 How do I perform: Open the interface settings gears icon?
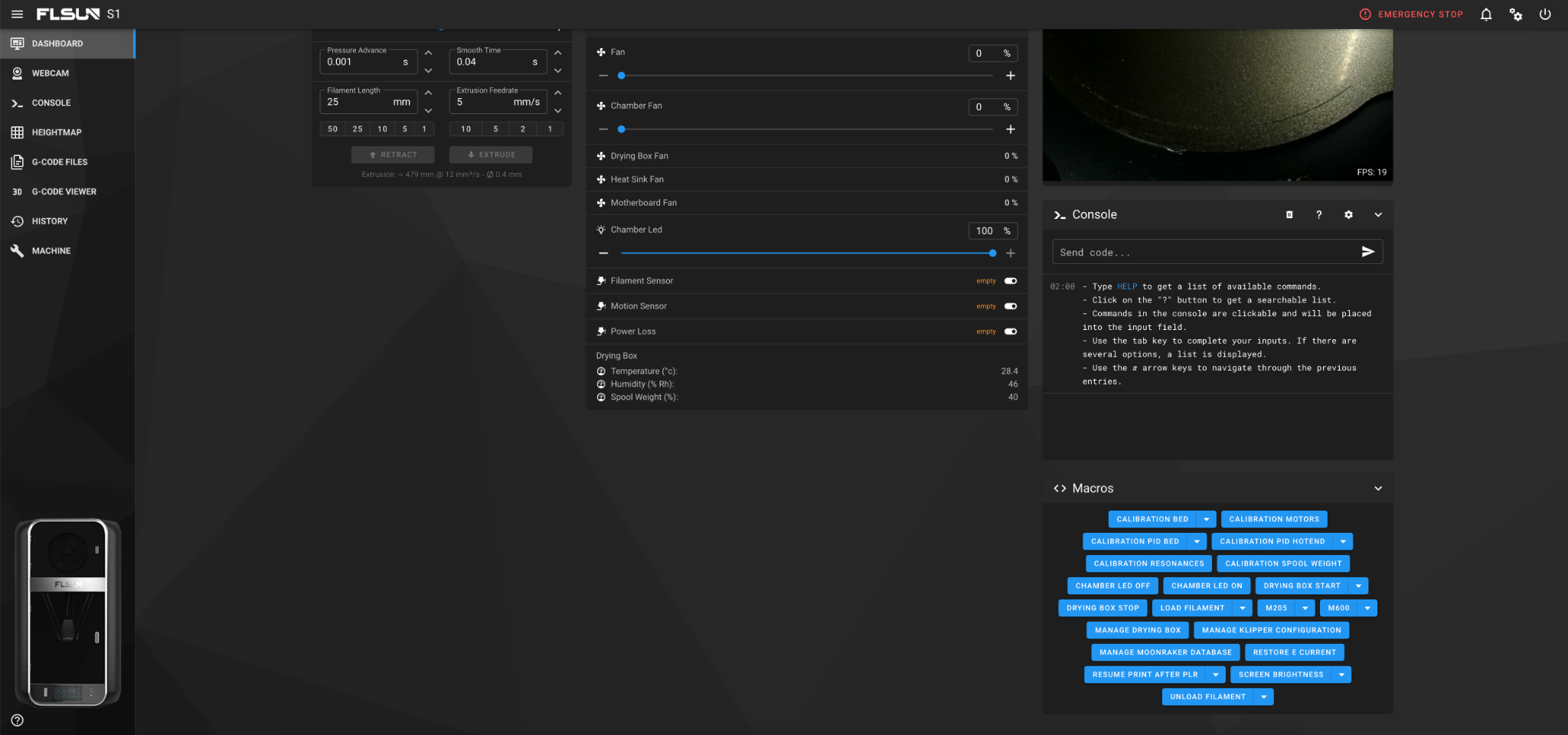1516,14
